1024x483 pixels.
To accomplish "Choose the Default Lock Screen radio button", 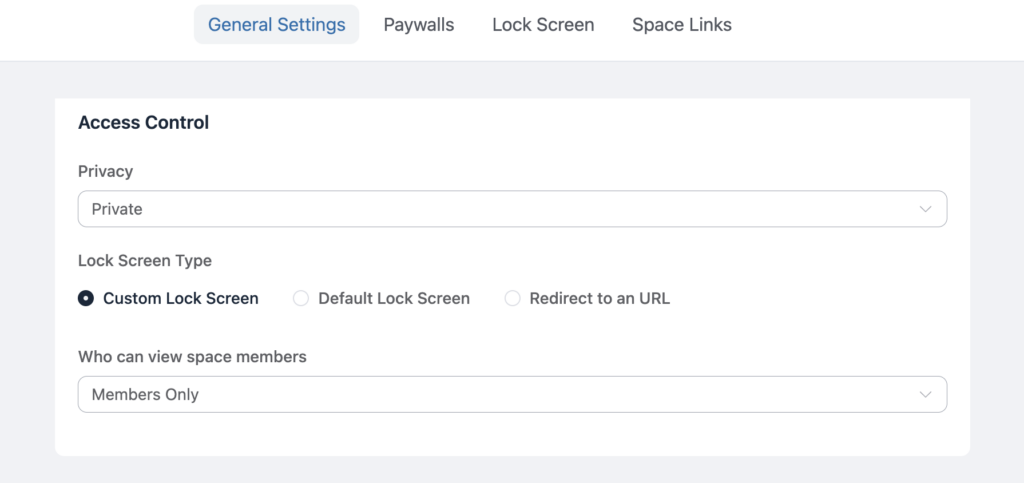I will [301, 298].
